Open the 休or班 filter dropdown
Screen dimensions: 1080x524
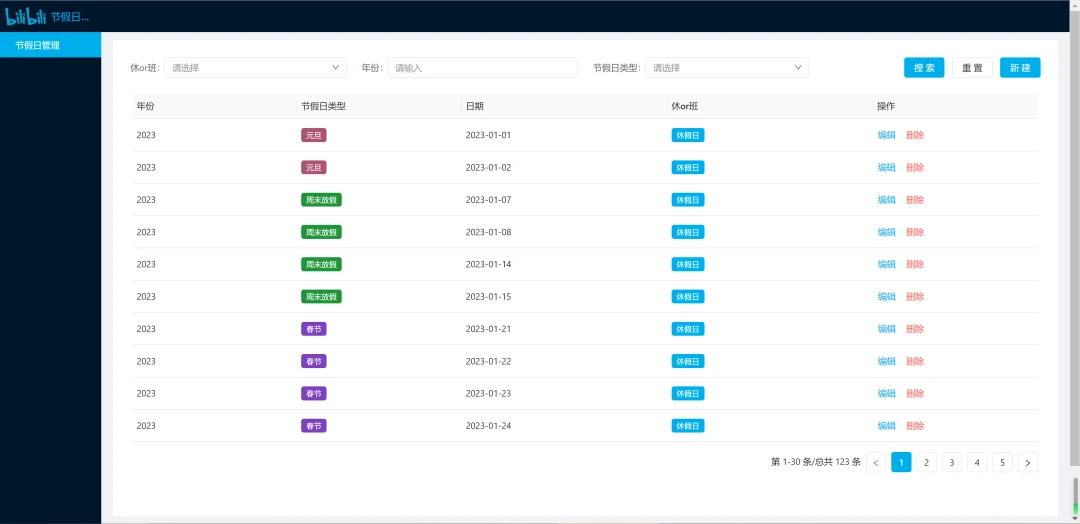click(256, 67)
